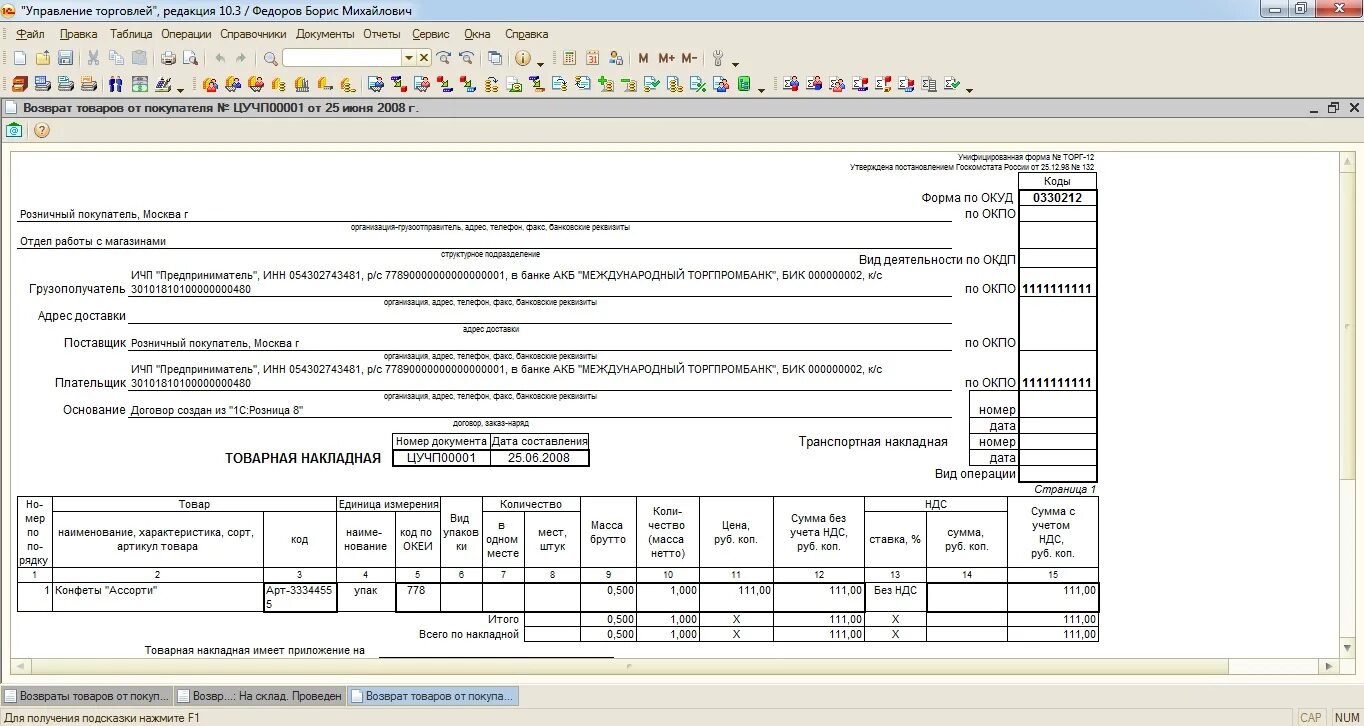This screenshot has height=726, width=1364.
Task: Click the user lock icon
Action: click(x=616, y=59)
